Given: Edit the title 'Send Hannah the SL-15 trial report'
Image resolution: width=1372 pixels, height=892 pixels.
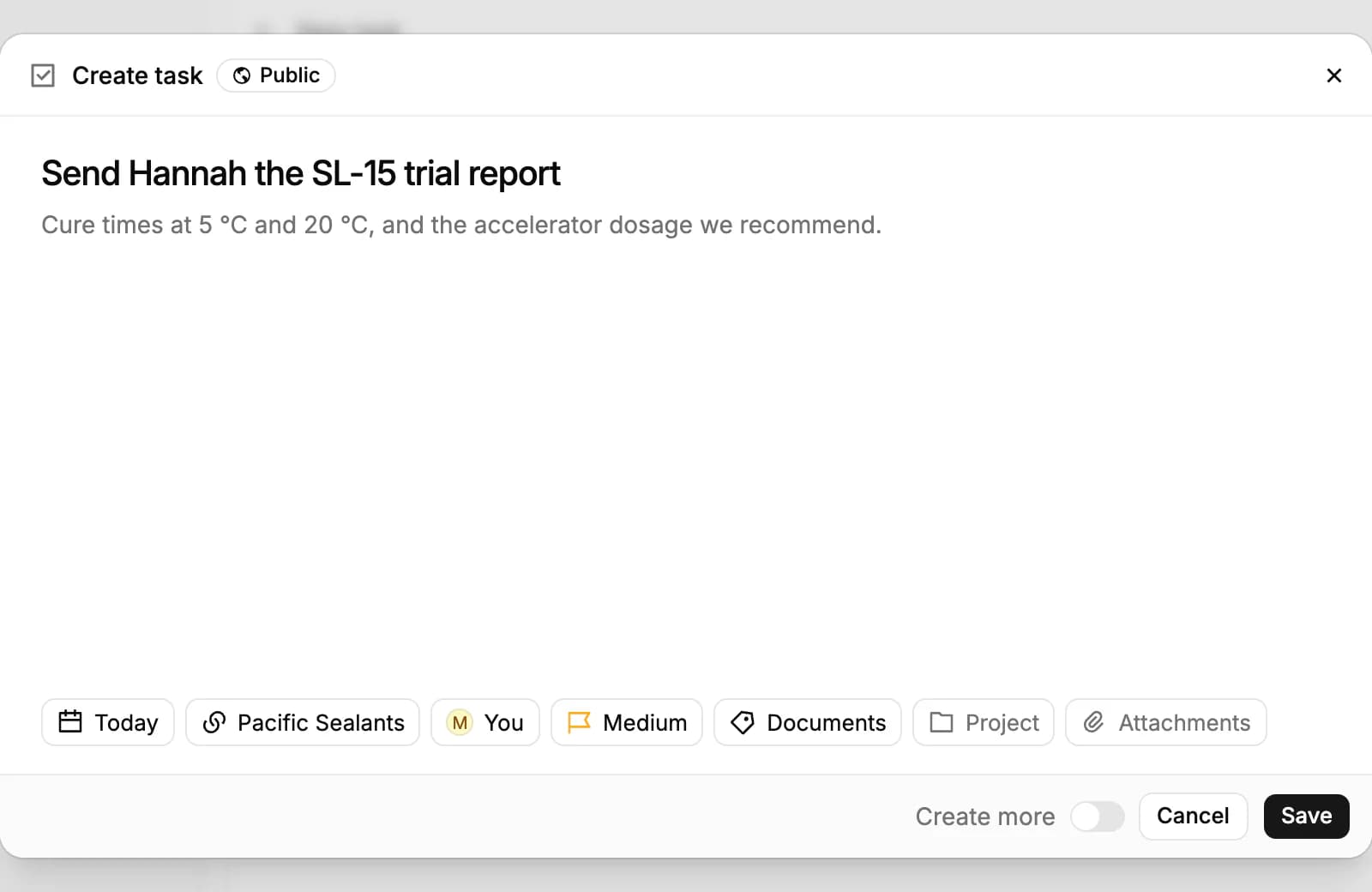Looking at the screenshot, I should 301,173.
